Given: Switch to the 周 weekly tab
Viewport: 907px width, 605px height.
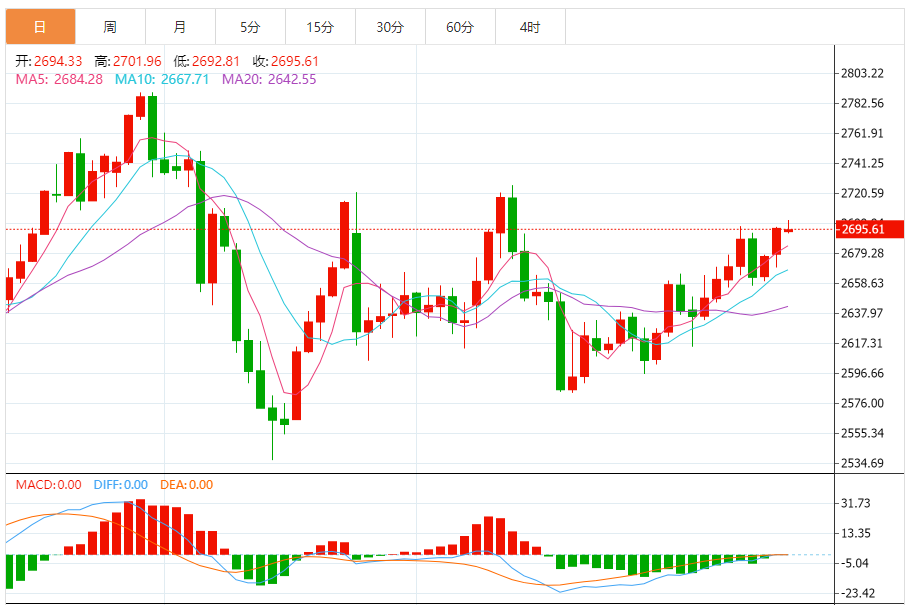Looking at the screenshot, I should pyautogui.click(x=110, y=27).
